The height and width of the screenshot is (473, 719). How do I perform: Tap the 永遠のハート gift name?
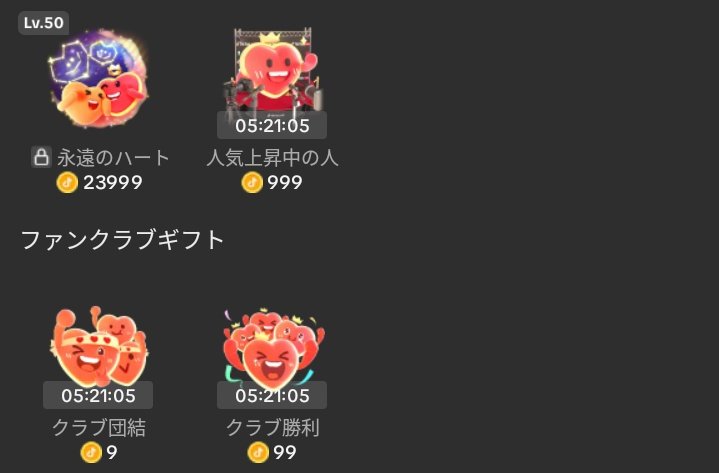click(113, 158)
